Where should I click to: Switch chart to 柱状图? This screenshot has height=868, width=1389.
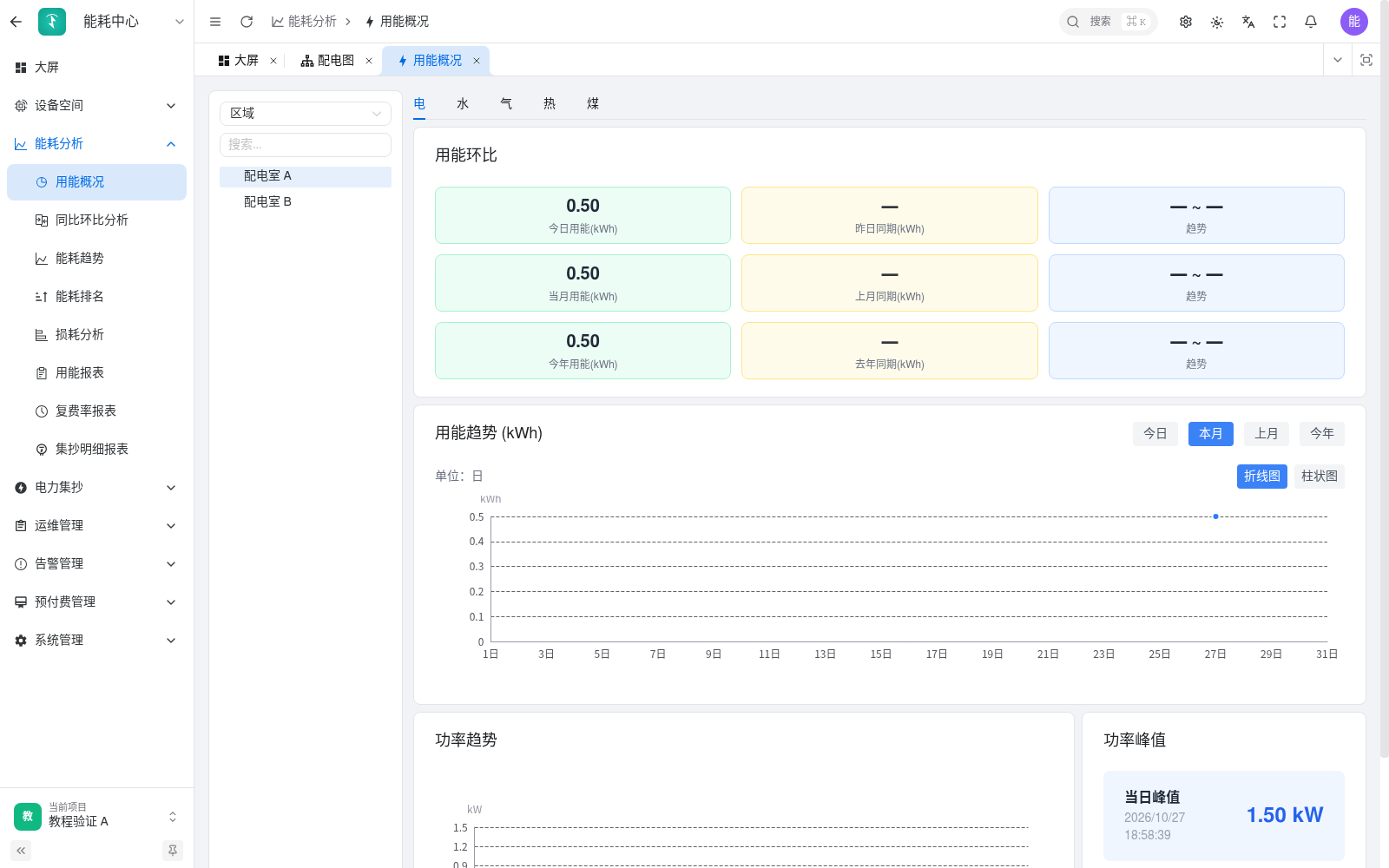tap(1320, 477)
